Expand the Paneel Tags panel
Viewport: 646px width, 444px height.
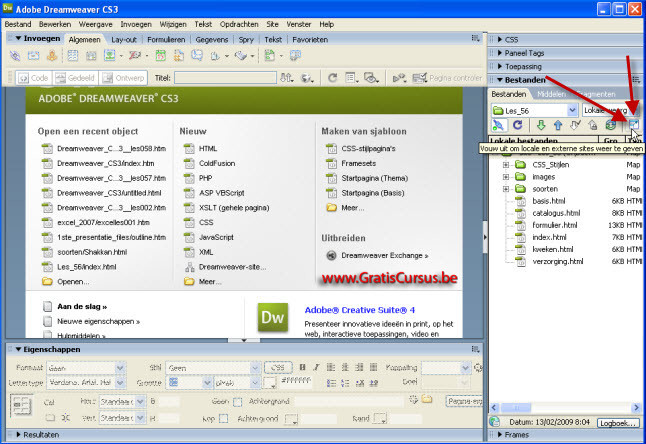click(499, 53)
